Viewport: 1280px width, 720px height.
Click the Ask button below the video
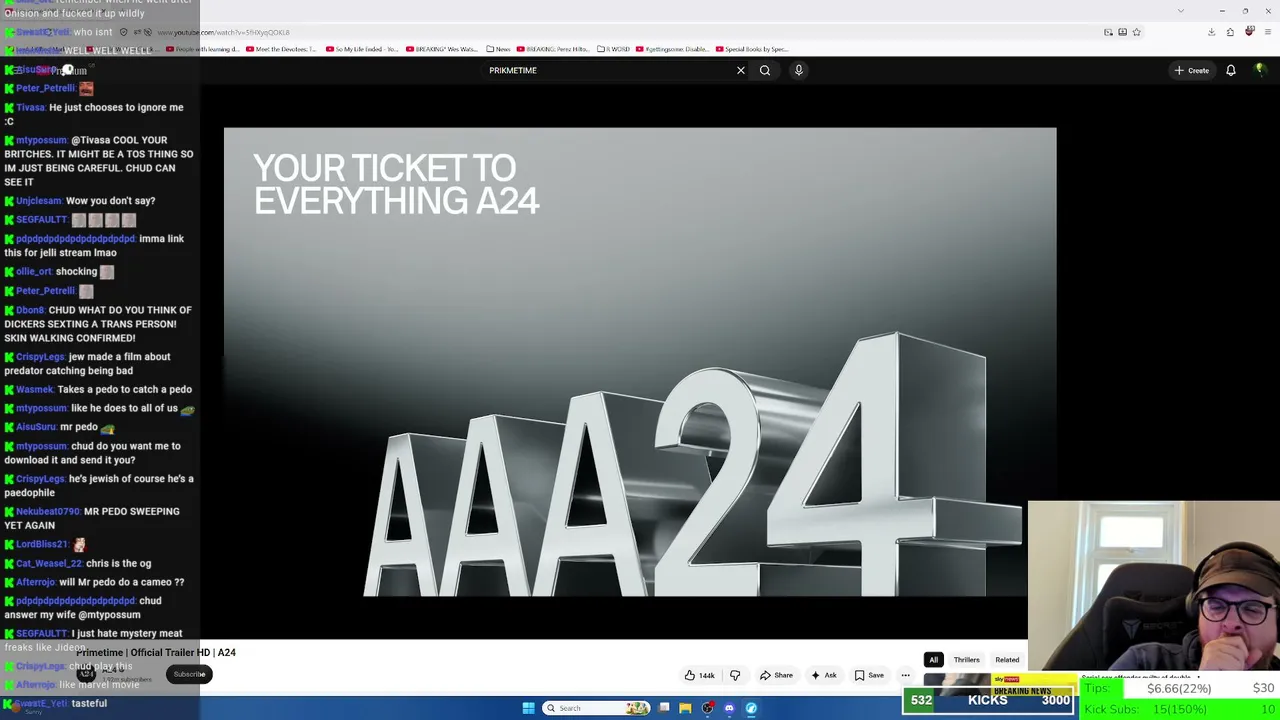coord(823,675)
